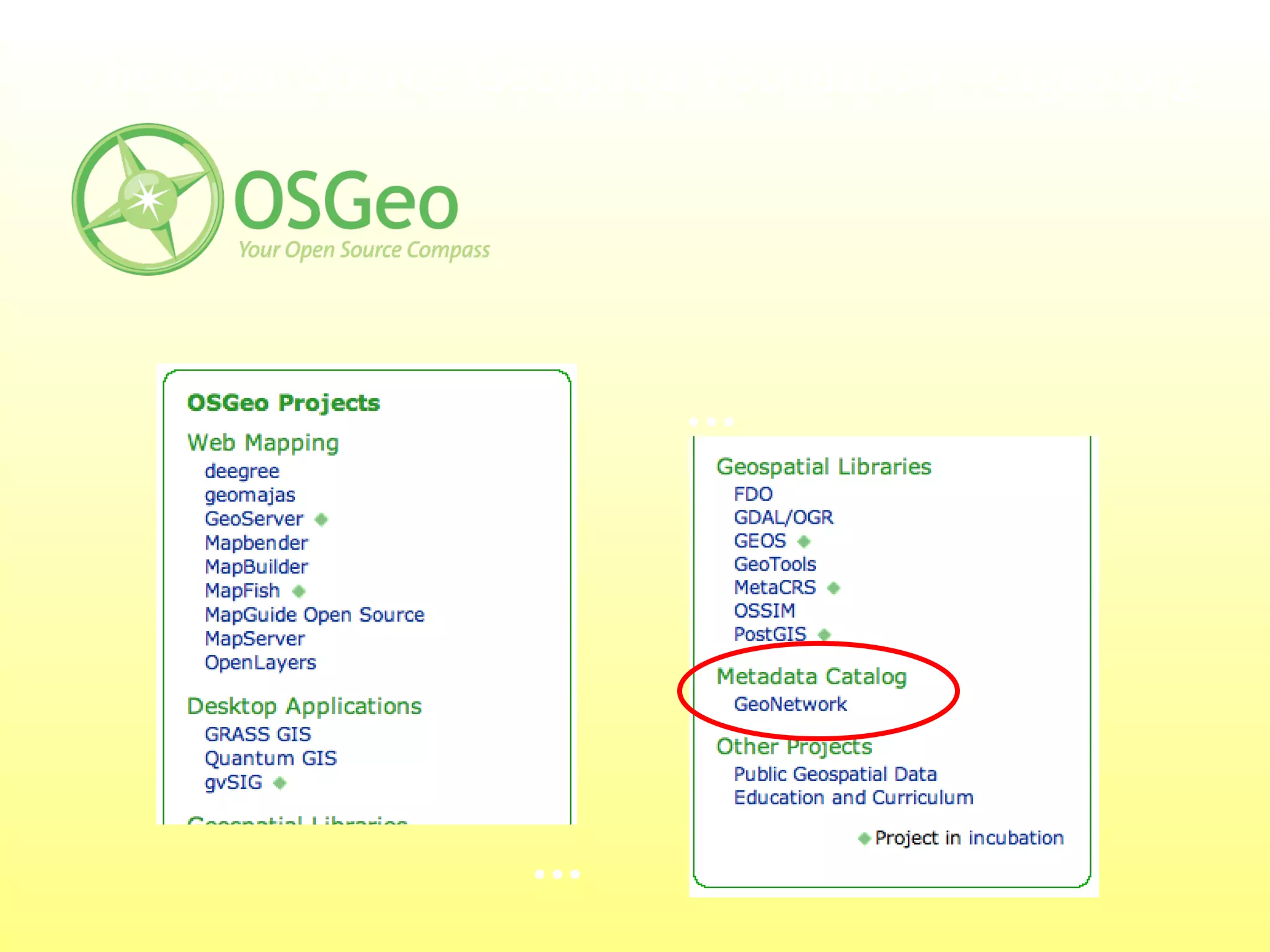Image resolution: width=1270 pixels, height=952 pixels.
Task: Open the GeoTools library link
Action: click(x=775, y=564)
